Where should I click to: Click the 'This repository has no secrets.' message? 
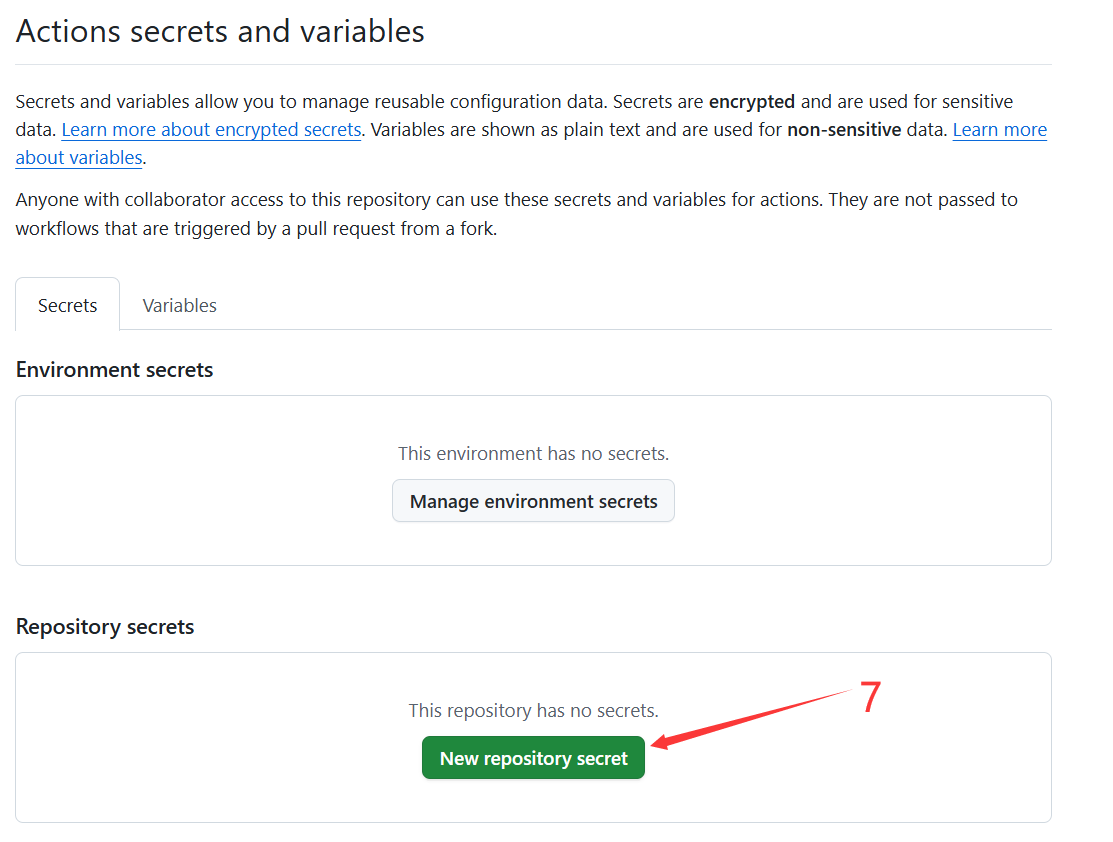(533, 711)
